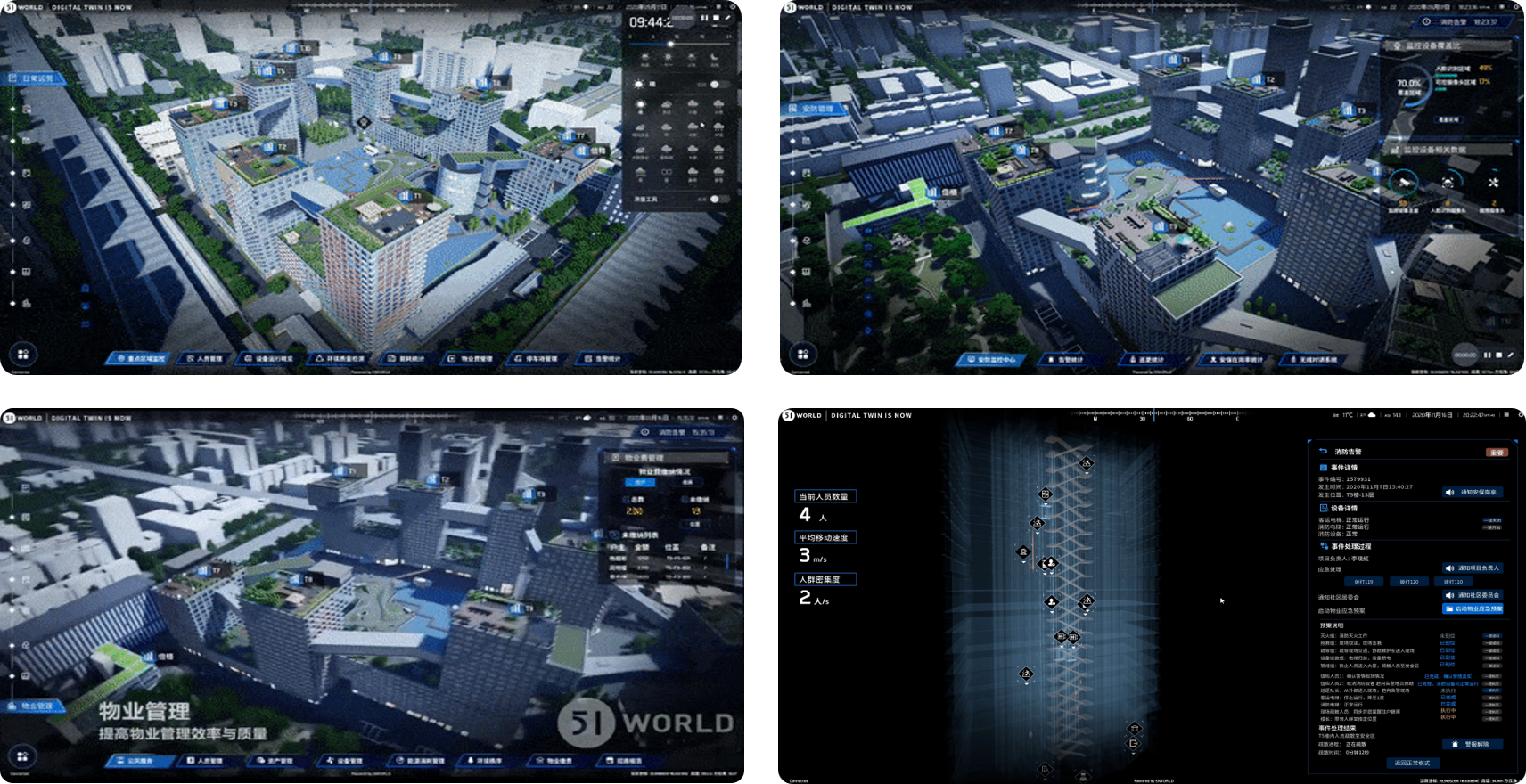1526x784 pixels.
Task: Select the sunny weather icon in weather panel
Action: point(640,106)
